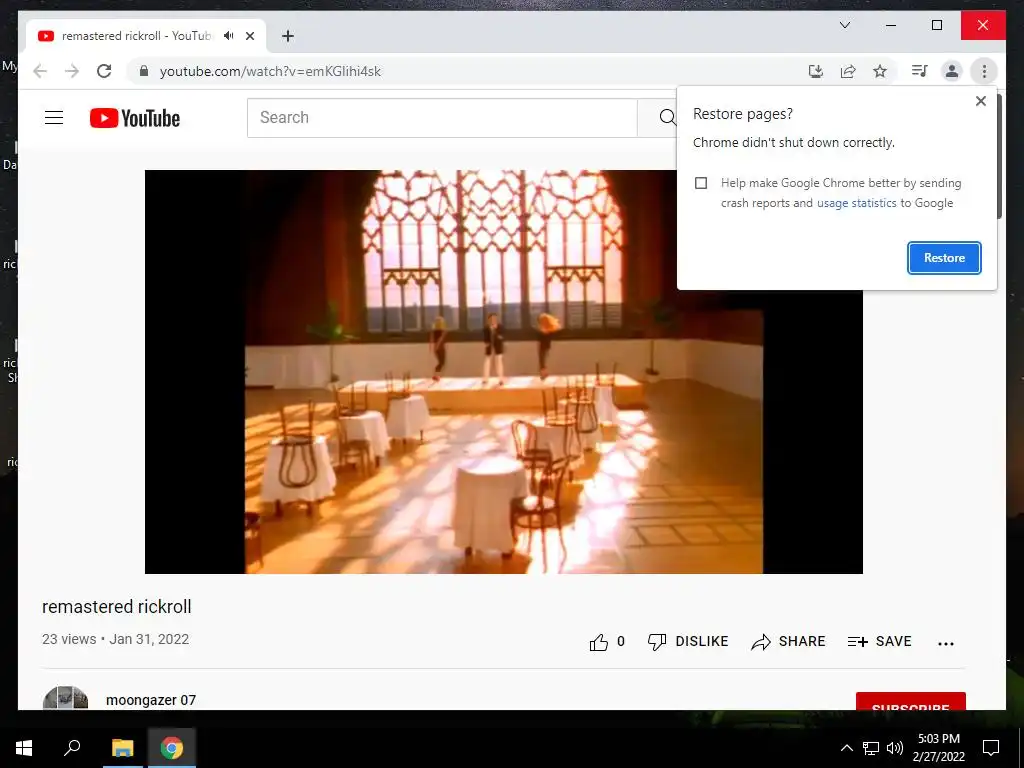
Task: Open Chrome profile avatar menu
Action: click(x=952, y=71)
